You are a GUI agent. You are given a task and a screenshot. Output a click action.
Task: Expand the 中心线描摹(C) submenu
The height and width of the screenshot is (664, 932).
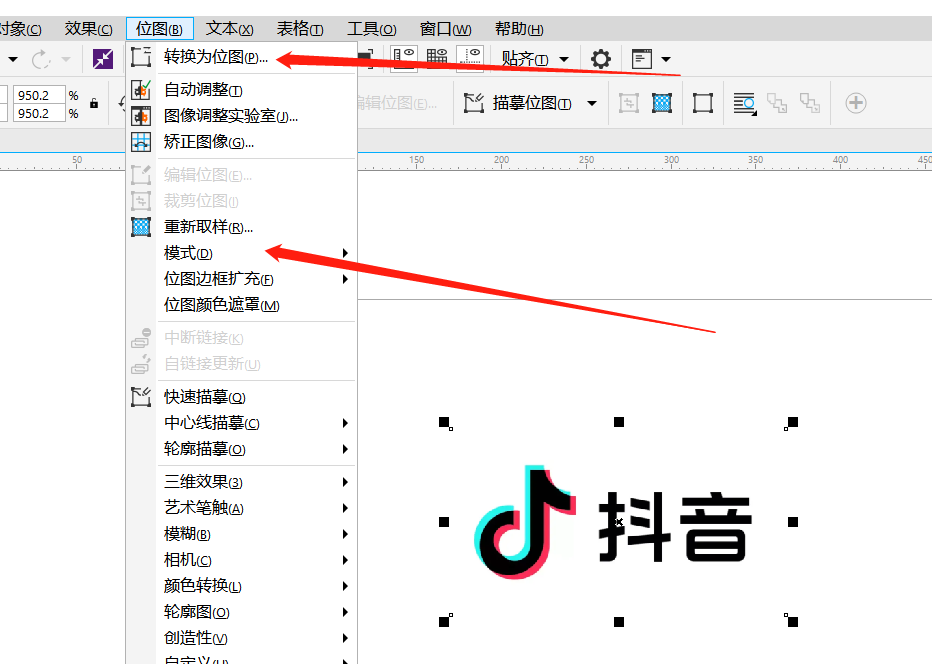(242, 423)
